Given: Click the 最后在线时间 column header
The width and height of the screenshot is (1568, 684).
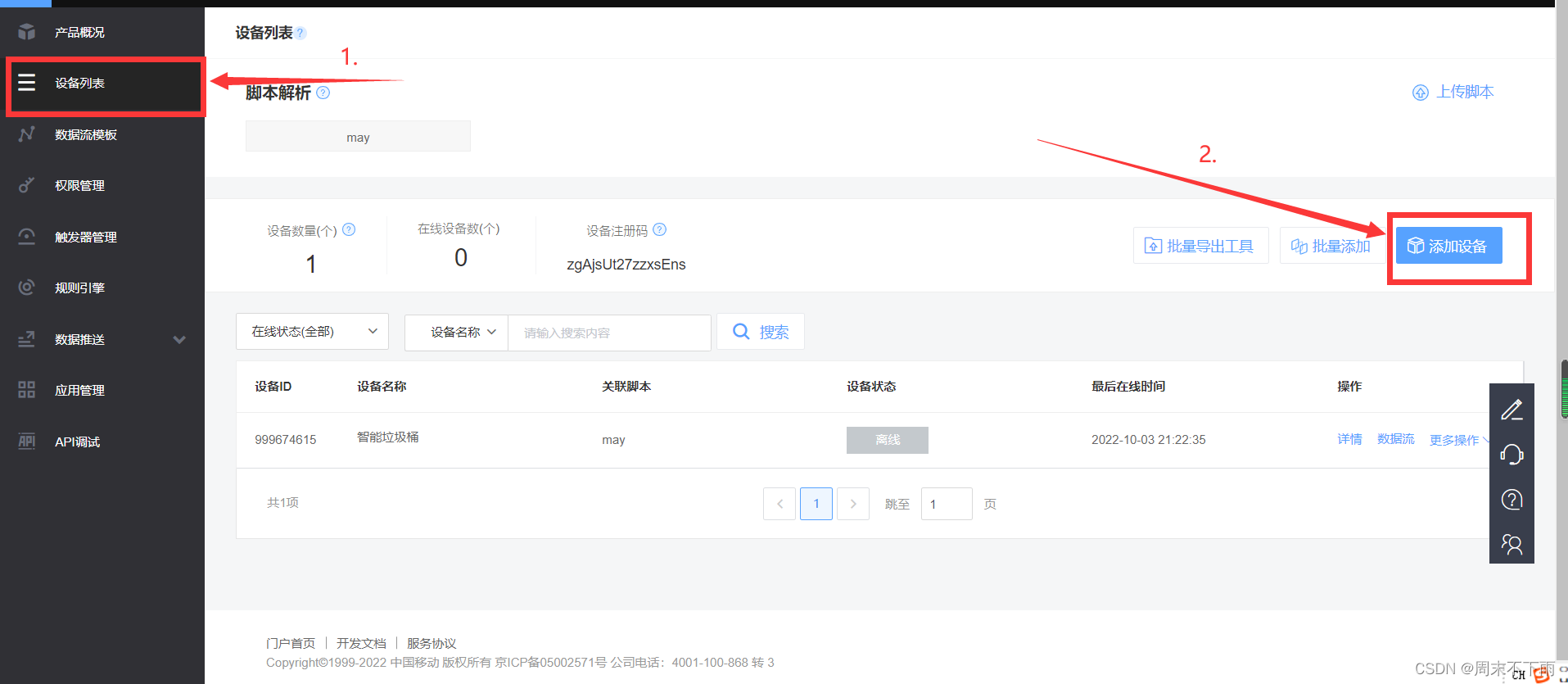Looking at the screenshot, I should [x=1128, y=387].
